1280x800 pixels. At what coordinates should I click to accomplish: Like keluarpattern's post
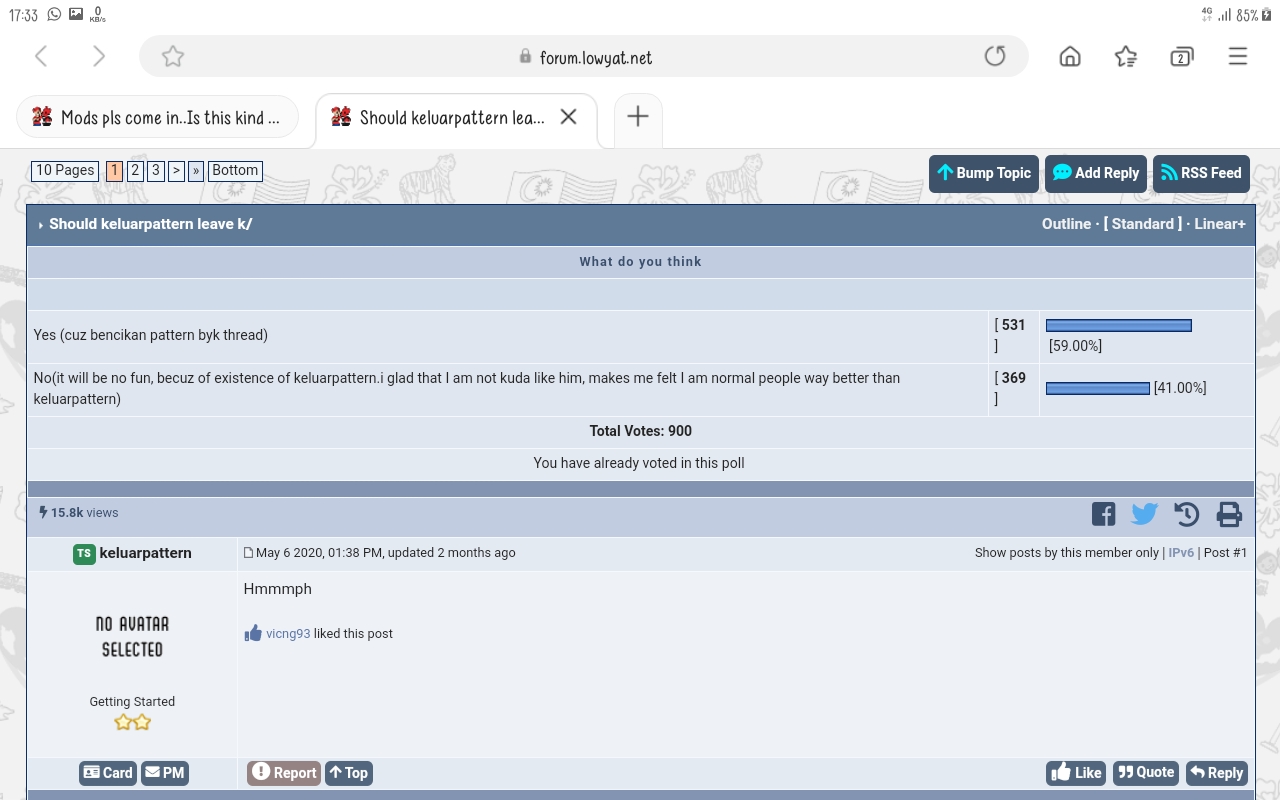pos(1075,773)
